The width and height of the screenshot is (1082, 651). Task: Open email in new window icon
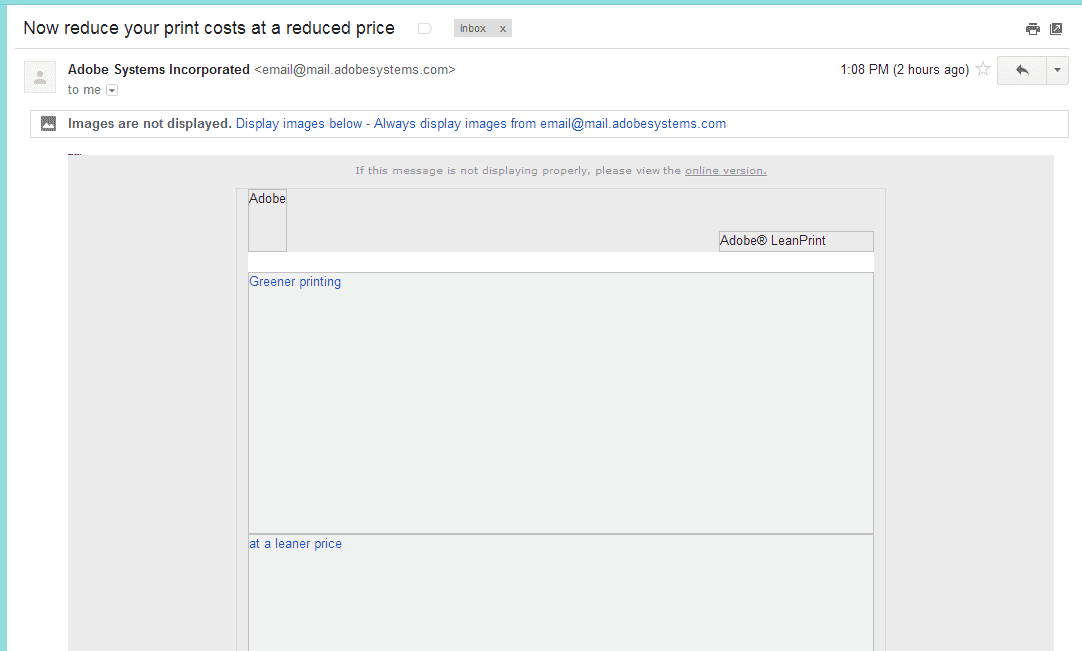(1056, 29)
